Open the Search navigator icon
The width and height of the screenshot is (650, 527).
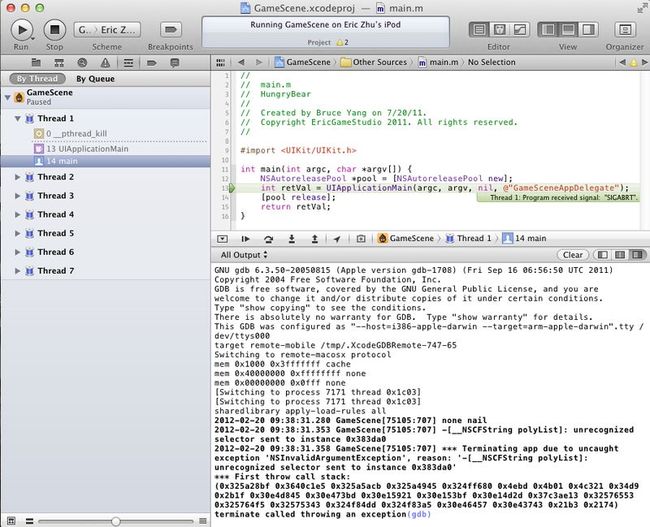(x=82, y=63)
